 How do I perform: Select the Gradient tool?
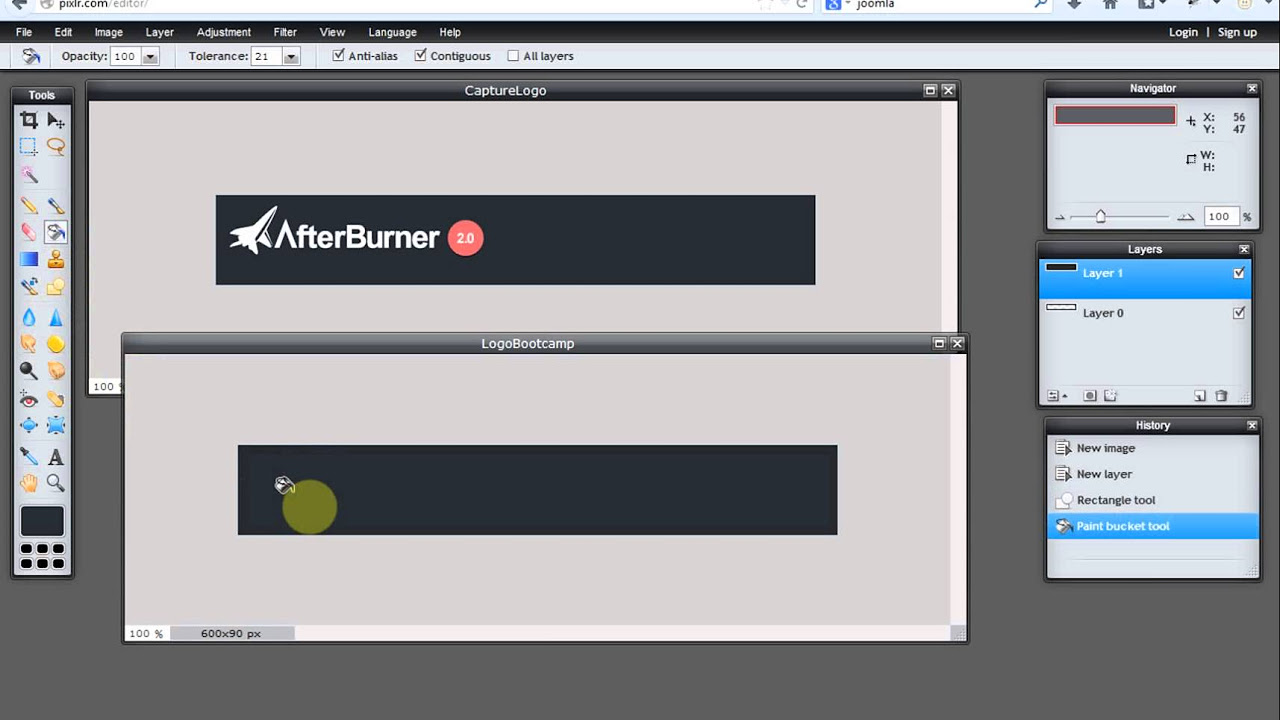[29, 259]
